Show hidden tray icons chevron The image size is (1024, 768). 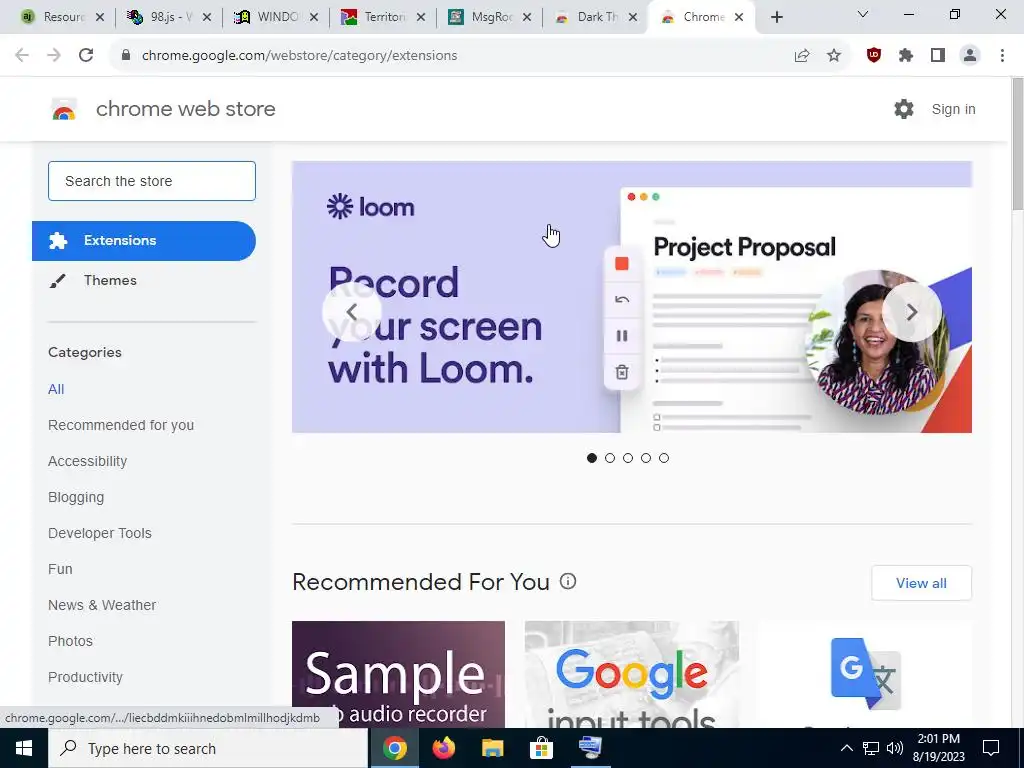click(x=846, y=748)
